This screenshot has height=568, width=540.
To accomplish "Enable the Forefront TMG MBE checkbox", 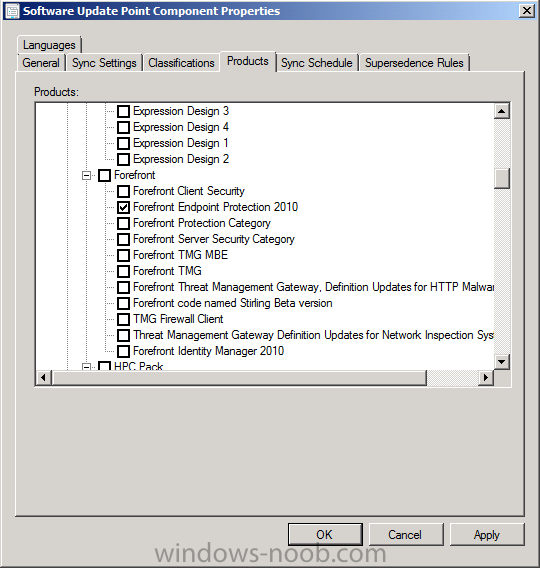I will point(124,255).
